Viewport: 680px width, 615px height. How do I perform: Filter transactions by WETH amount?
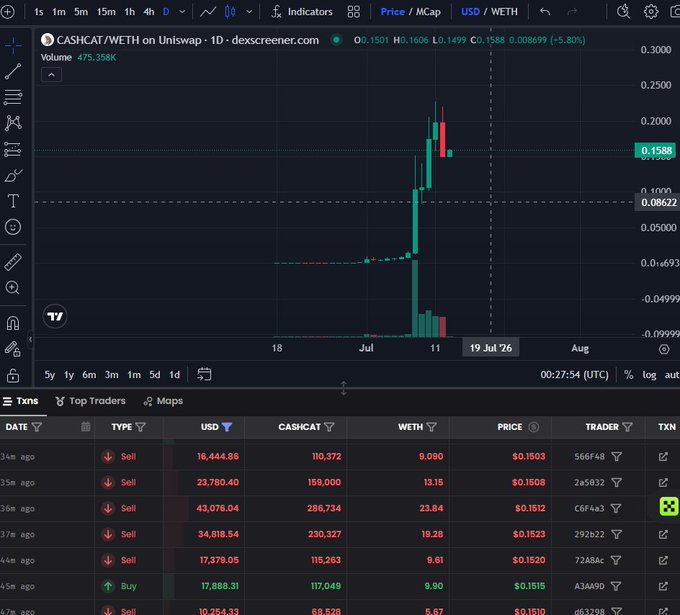click(432, 427)
